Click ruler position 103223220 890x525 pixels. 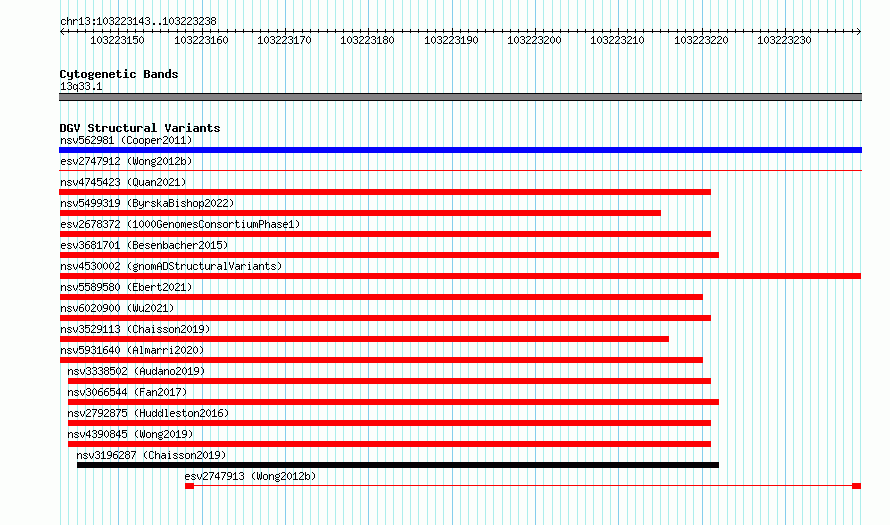coord(702,40)
